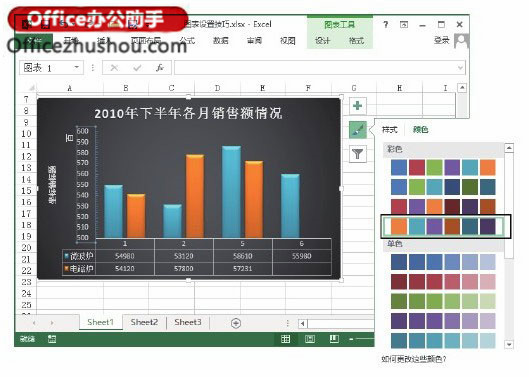
Task: Switch to Sheet2 tab
Action: (x=144, y=322)
